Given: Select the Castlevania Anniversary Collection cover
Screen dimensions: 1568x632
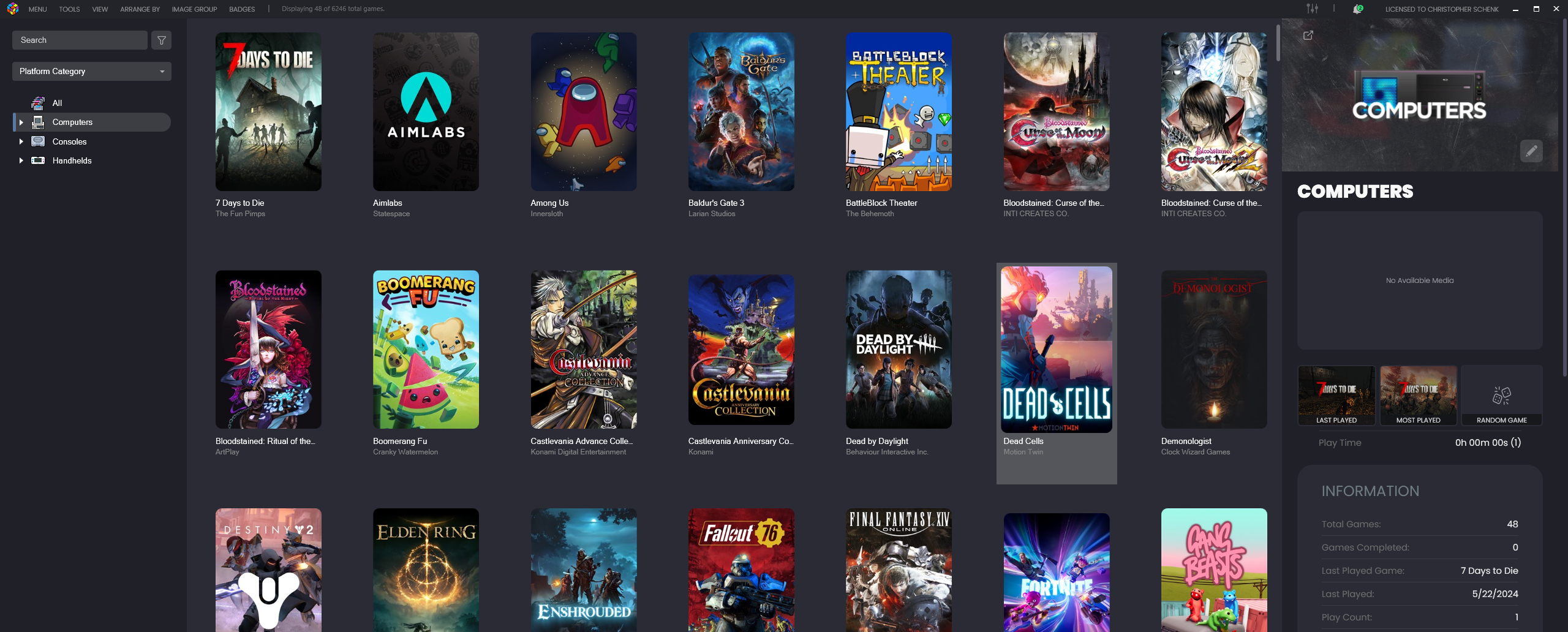Looking at the screenshot, I should pos(741,350).
